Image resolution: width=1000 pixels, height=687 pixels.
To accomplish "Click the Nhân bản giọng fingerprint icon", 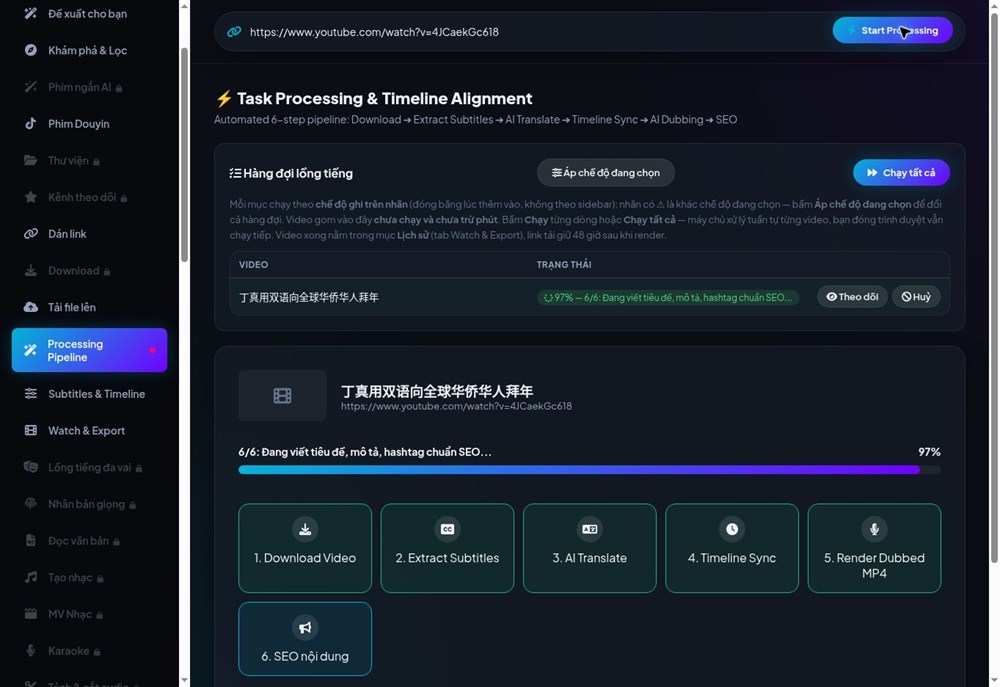I will point(31,504).
